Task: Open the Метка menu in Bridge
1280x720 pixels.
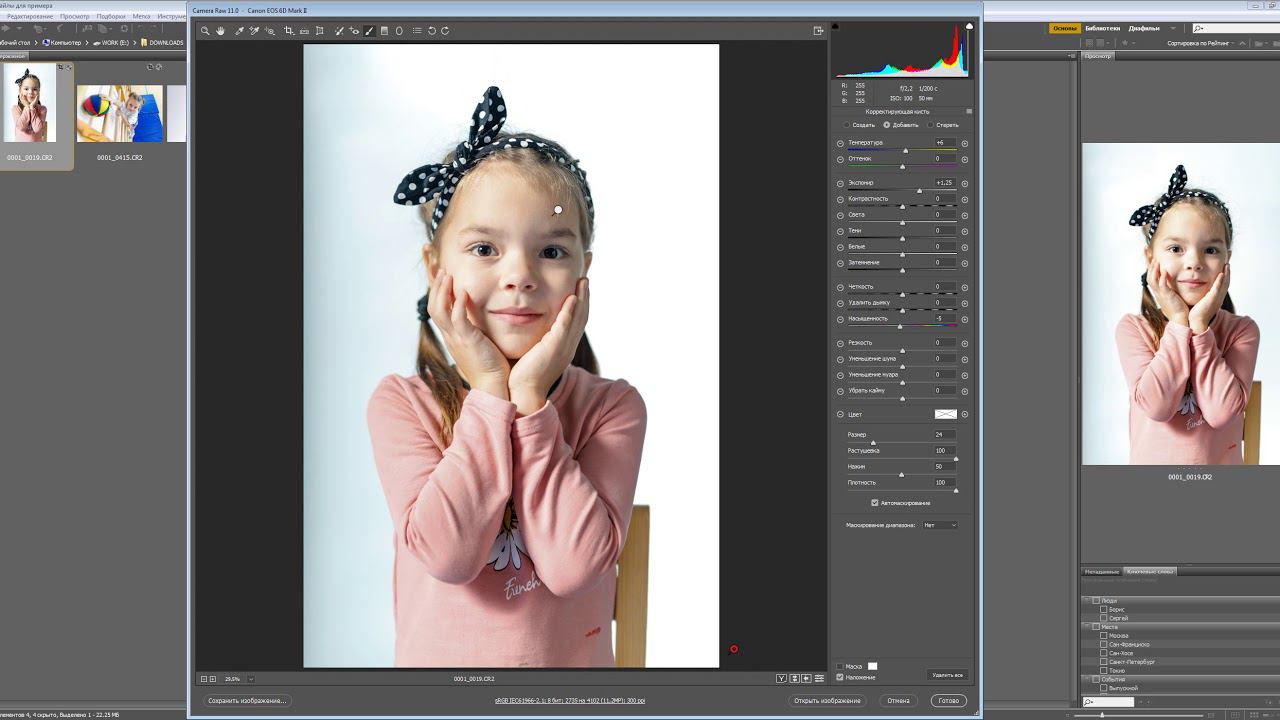Action: click(x=141, y=16)
